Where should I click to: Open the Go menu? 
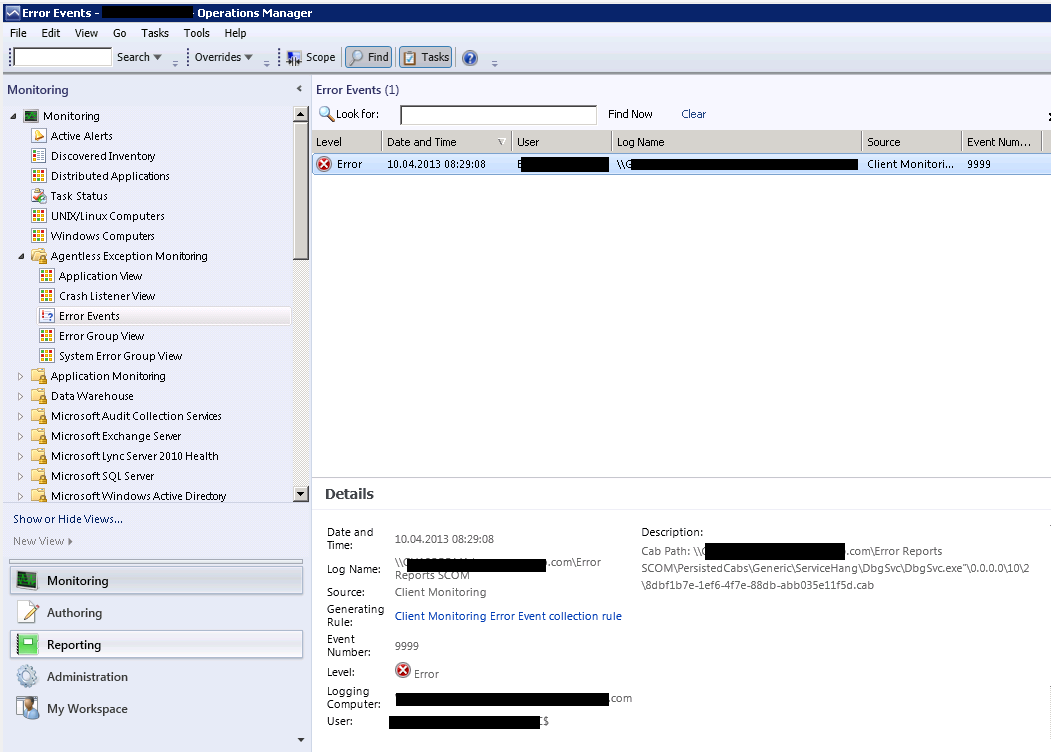click(x=120, y=33)
